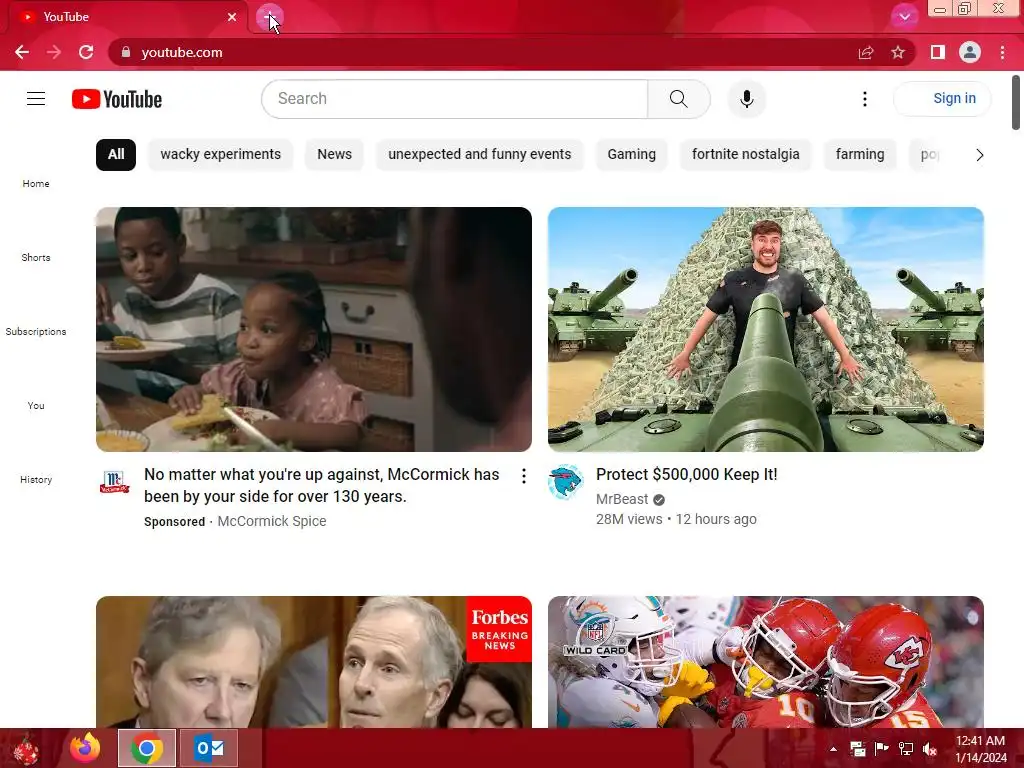The height and width of the screenshot is (768, 1024).
Task: Toggle the YouTube hamburger guide menu
Action: pos(36,99)
